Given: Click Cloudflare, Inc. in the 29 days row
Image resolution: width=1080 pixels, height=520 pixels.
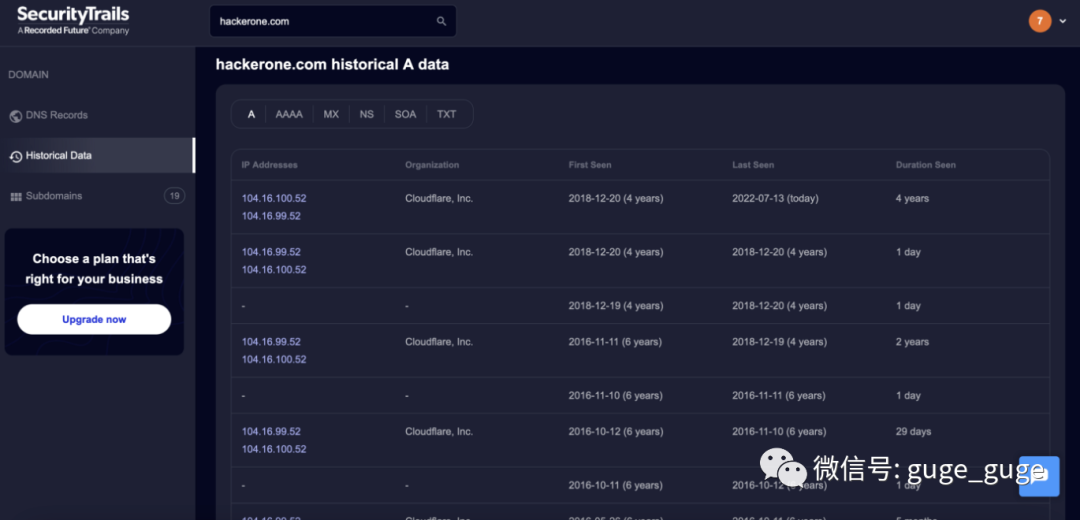Looking at the screenshot, I should click(439, 431).
